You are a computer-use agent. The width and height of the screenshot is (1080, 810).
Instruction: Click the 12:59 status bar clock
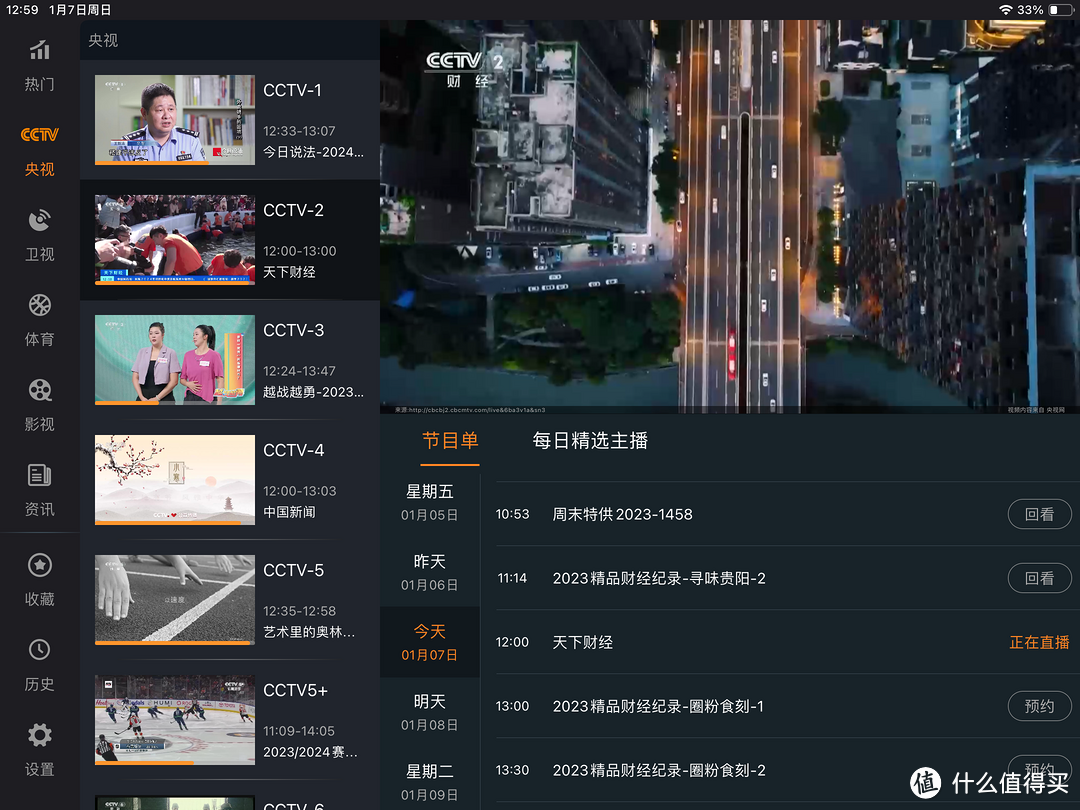[x=22, y=10]
